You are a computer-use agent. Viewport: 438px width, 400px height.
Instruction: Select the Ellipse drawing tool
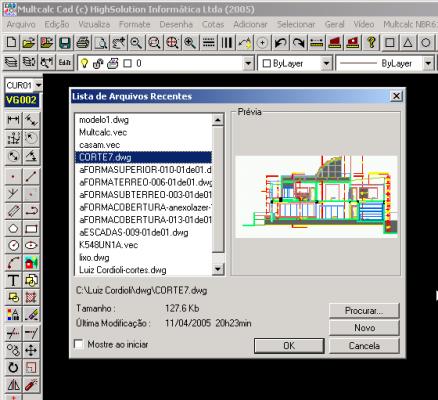(31, 246)
